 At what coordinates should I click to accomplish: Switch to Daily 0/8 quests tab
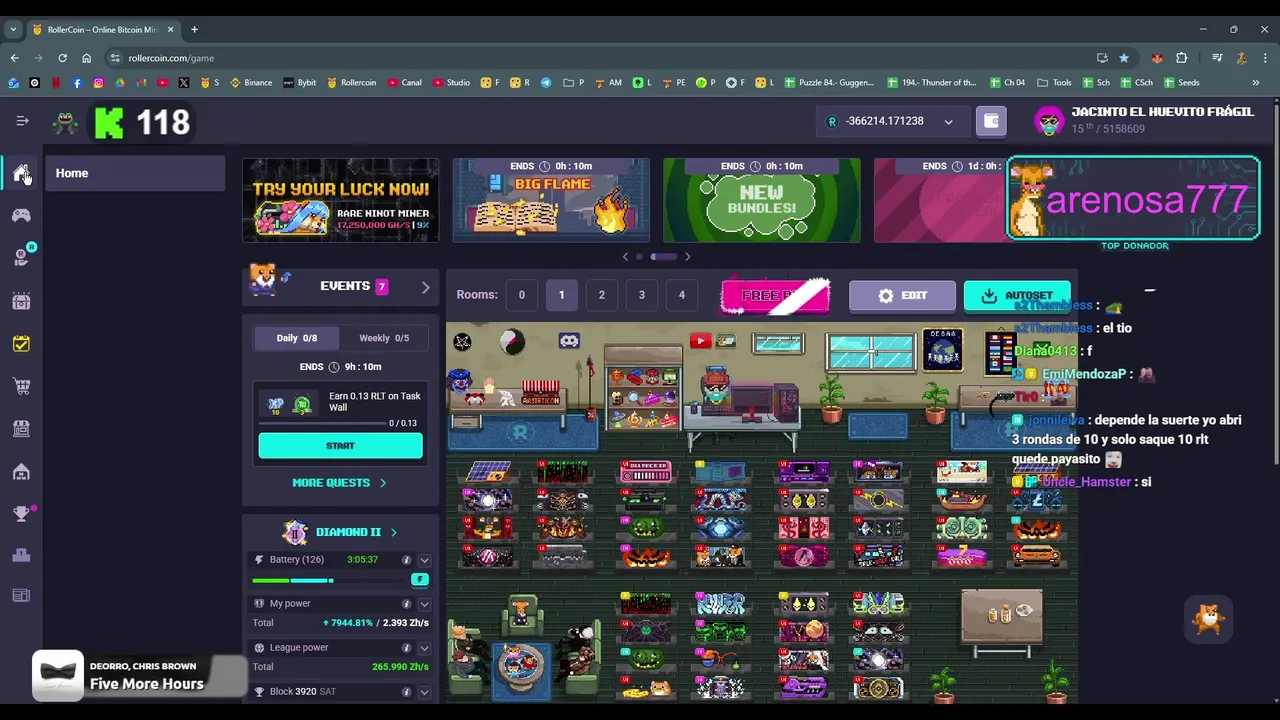pos(297,338)
